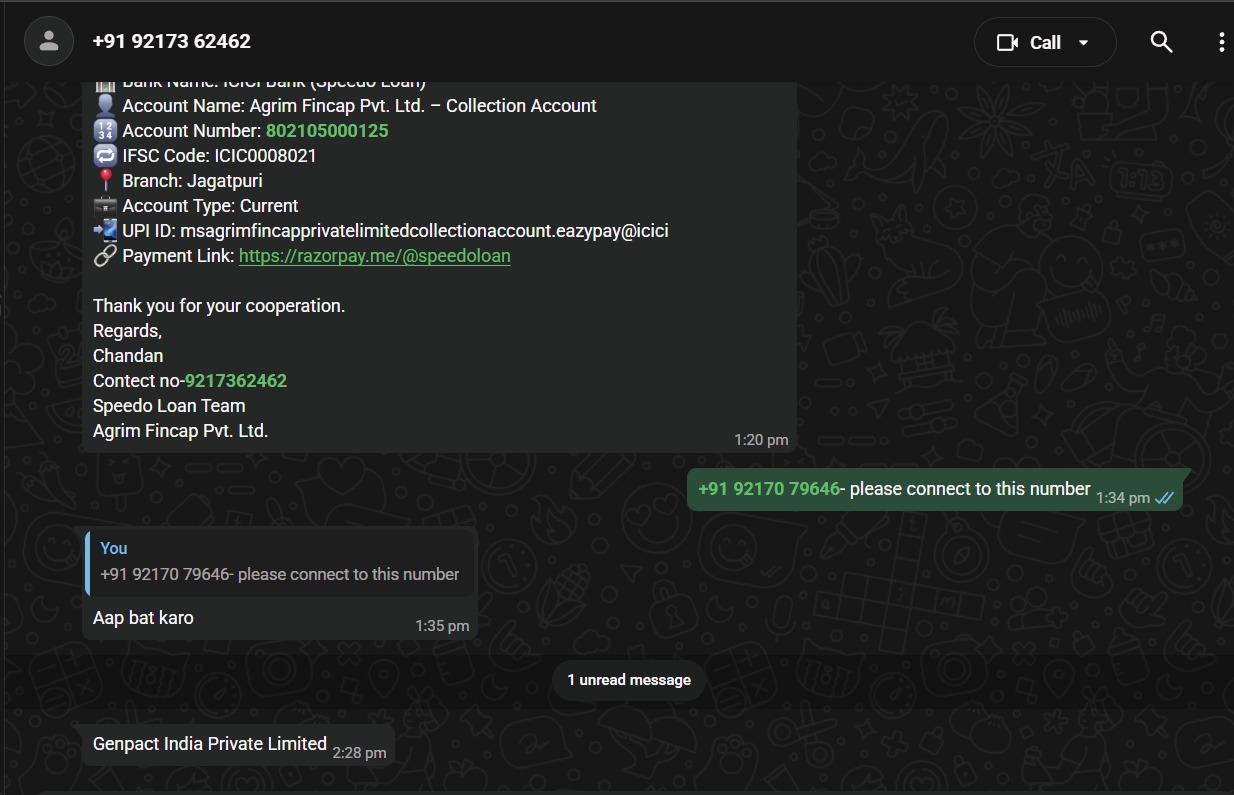
Task: Click the 1 unread message marker
Action: pyautogui.click(x=629, y=680)
